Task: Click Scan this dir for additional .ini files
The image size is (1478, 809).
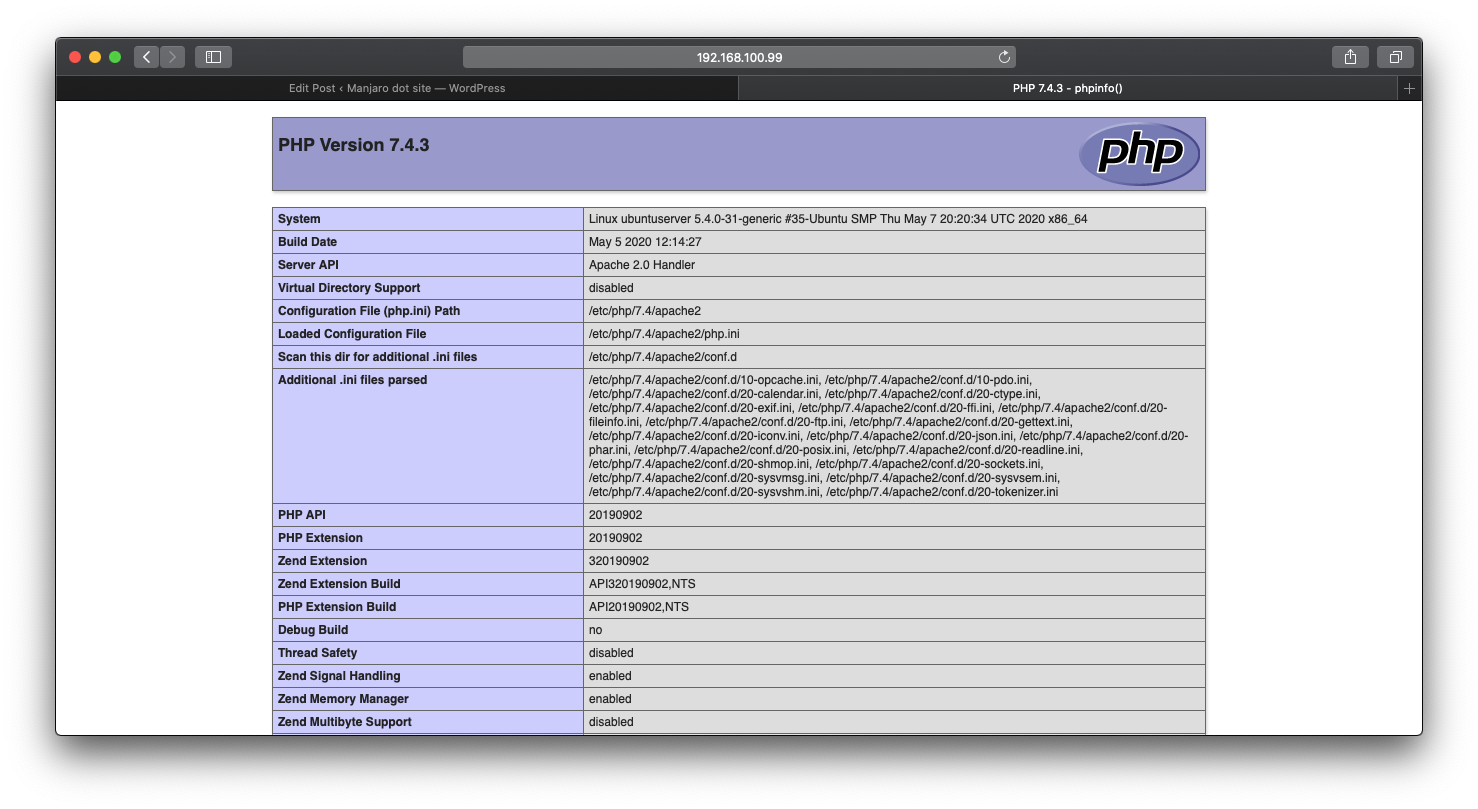Action: pos(377,357)
